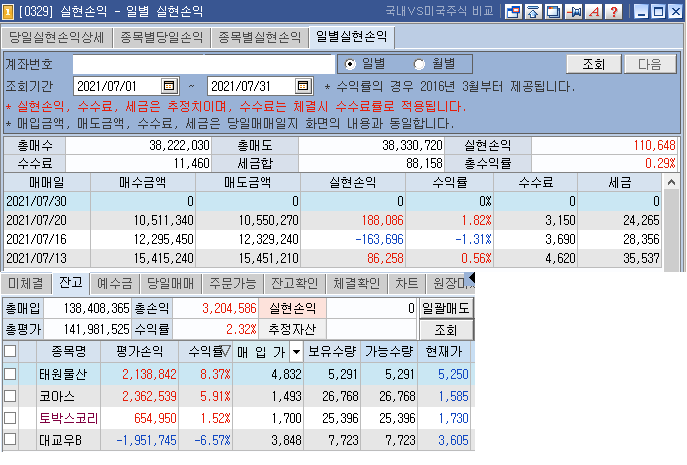Viewport: 687px width, 465px height.
Task: Click stock name 태원물산
Action: [63, 374]
